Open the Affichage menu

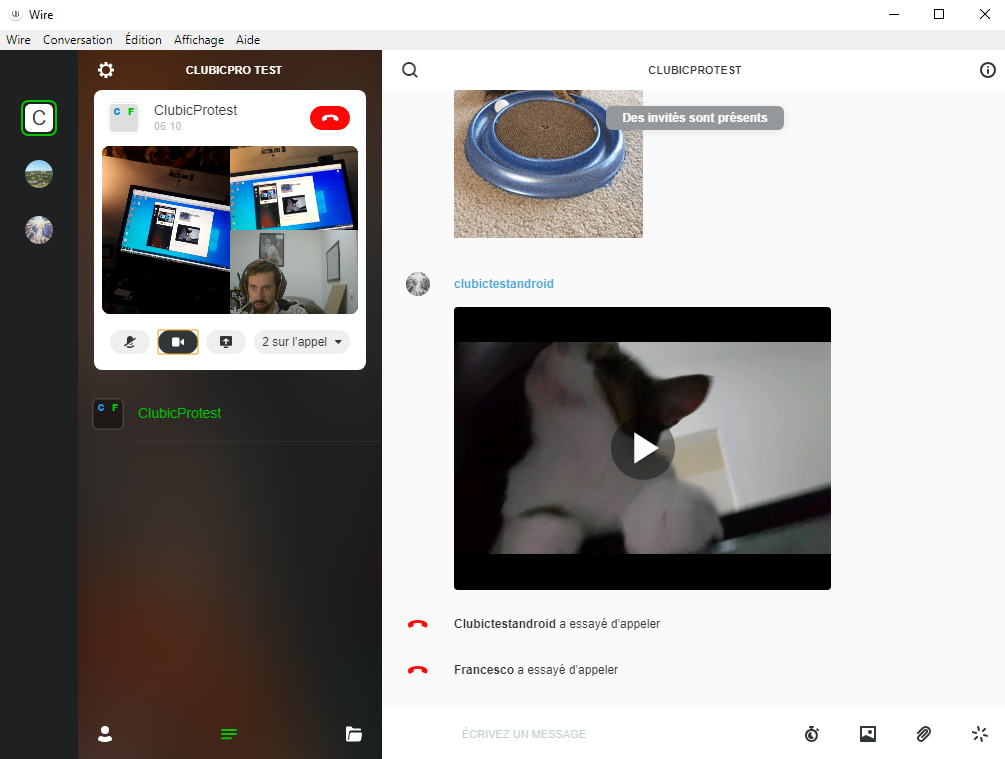click(199, 40)
